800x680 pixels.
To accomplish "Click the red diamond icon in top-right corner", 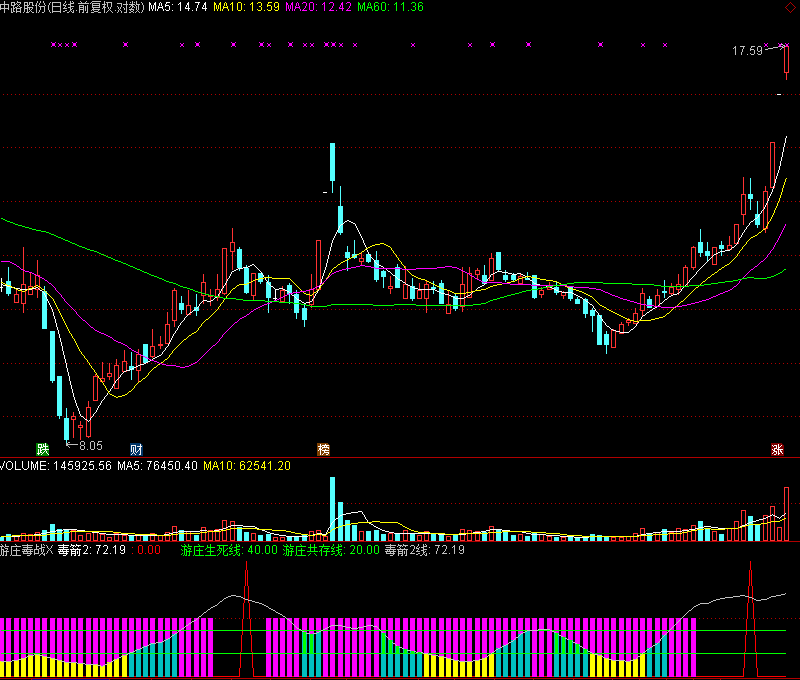I will (785, 45).
